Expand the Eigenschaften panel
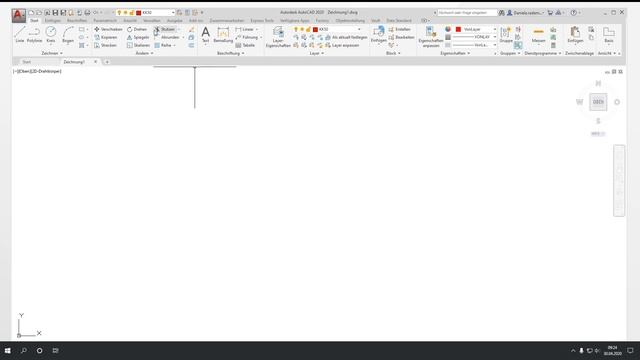640x360 pixels. 455,53
